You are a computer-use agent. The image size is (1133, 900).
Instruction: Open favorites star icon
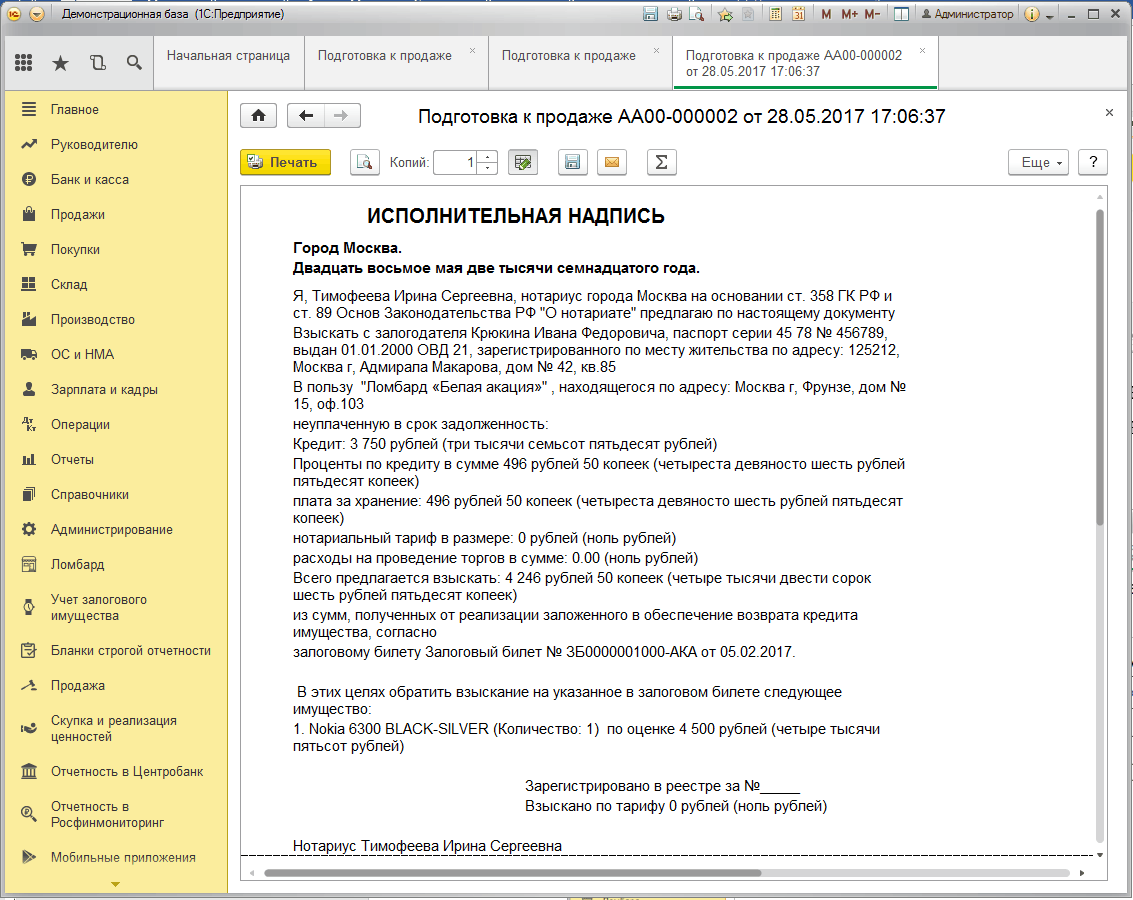point(61,63)
